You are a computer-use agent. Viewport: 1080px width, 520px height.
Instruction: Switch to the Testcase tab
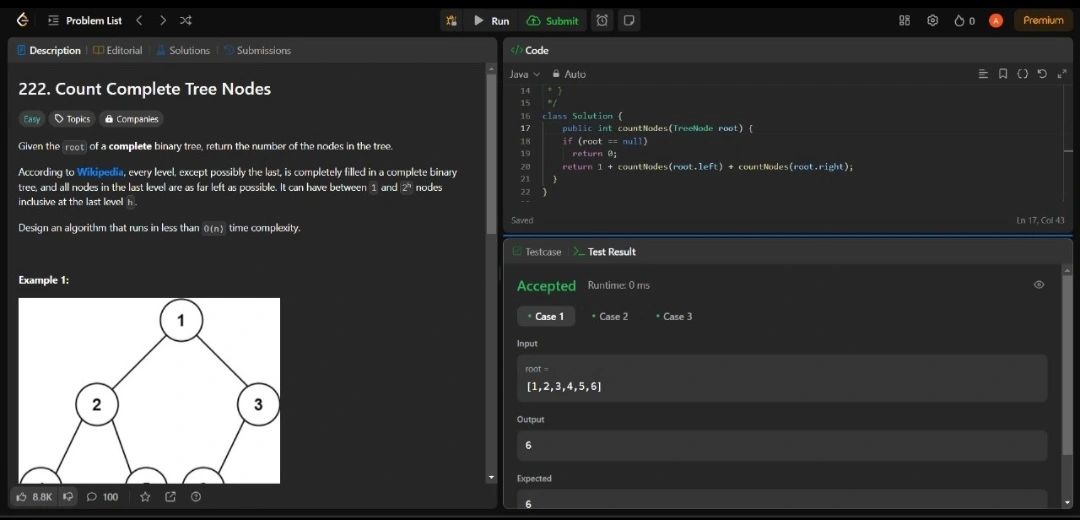click(x=537, y=252)
